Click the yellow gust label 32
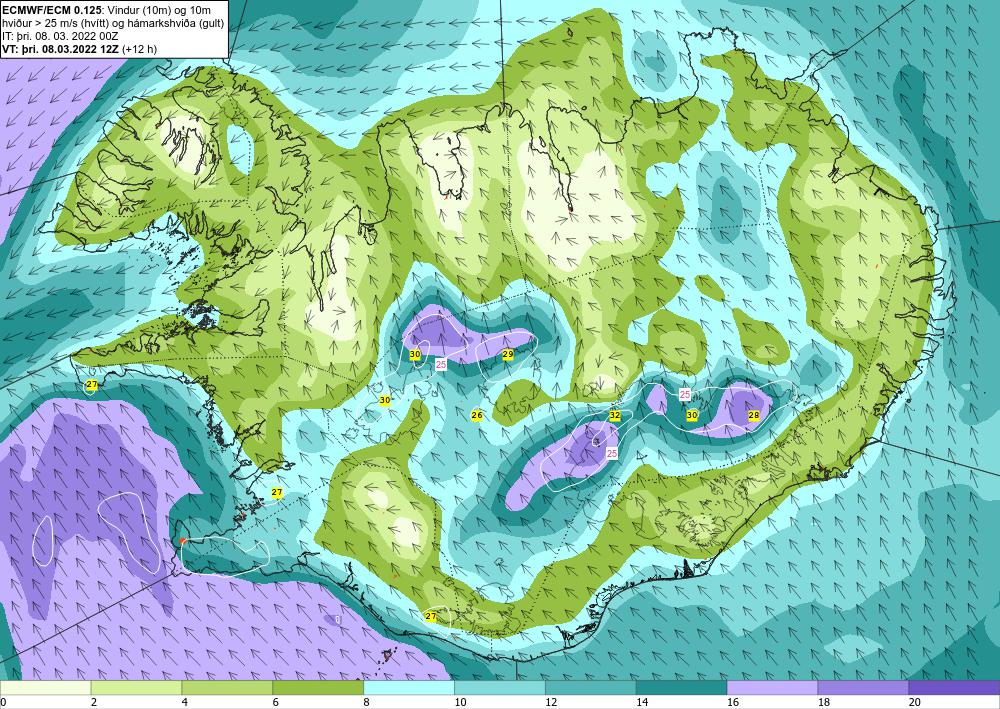The width and height of the screenshot is (1000, 709). [x=615, y=416]
